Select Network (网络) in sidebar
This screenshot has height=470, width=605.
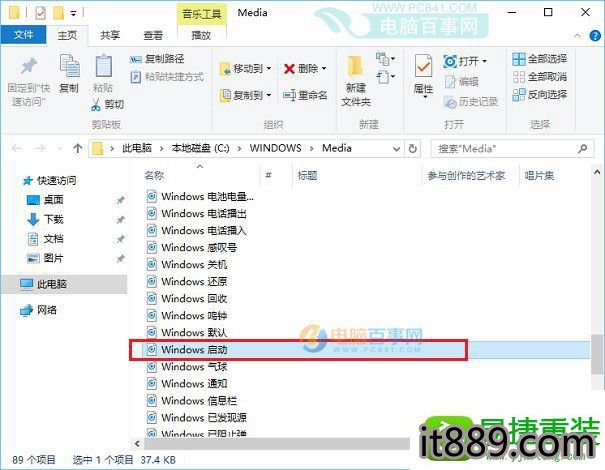pyautogui.click(x=39, y=310)
